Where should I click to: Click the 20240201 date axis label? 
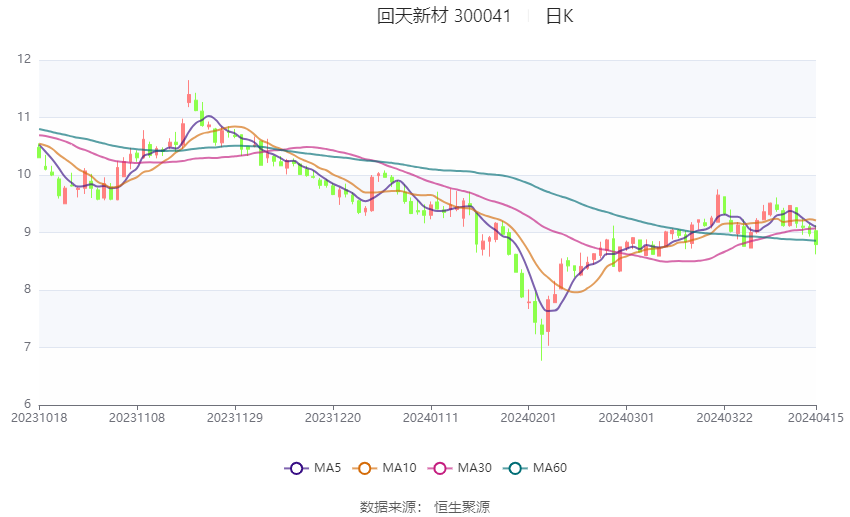528,418
